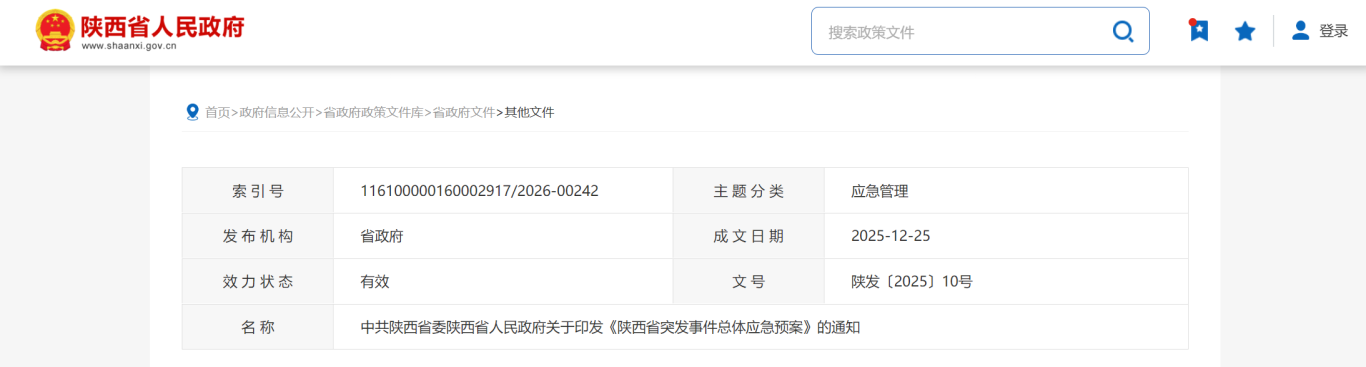Focus the 搜索政策文件 search field

click(980, 31)
